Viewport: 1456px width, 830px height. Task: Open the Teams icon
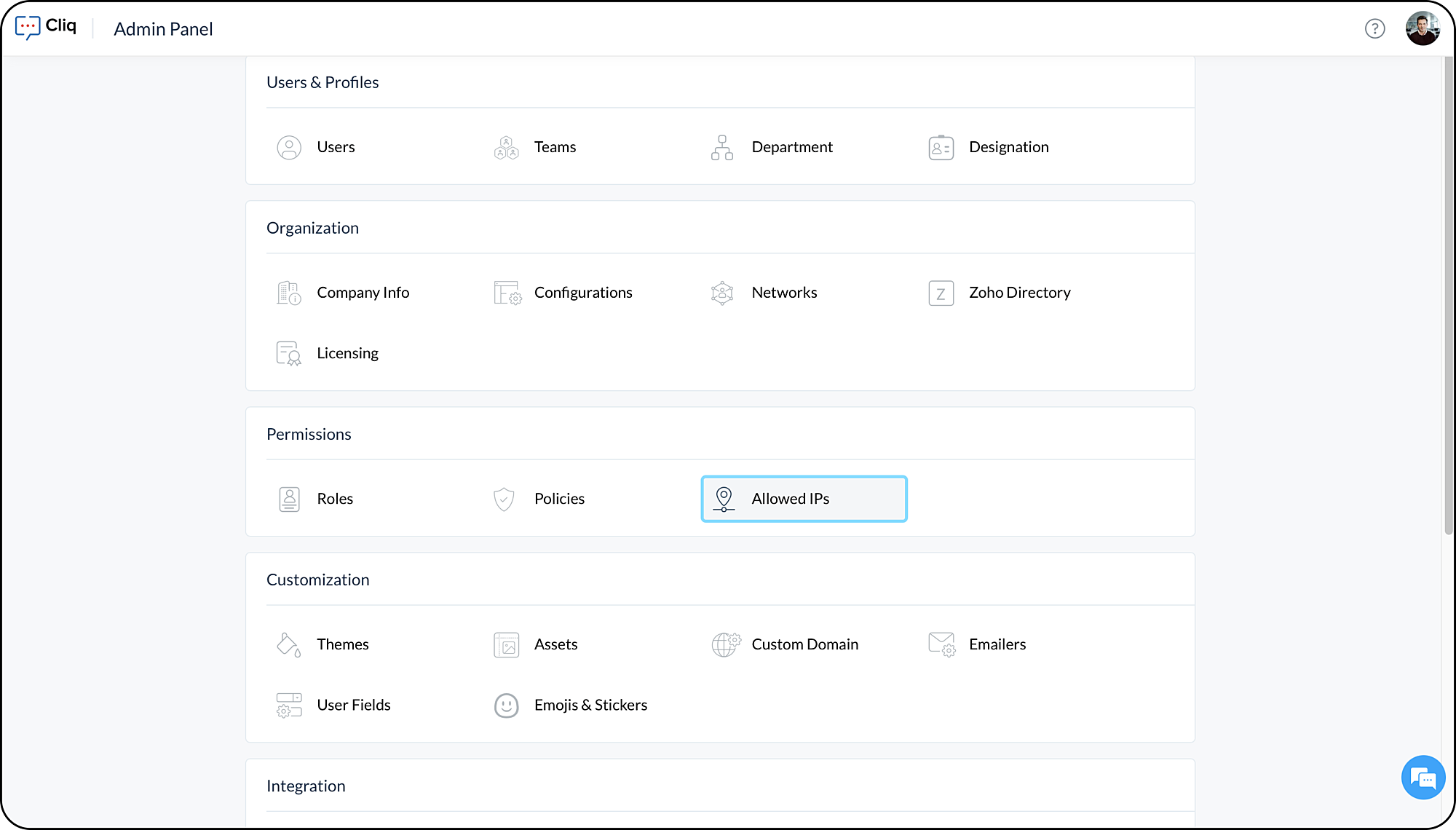click(506, 148)
